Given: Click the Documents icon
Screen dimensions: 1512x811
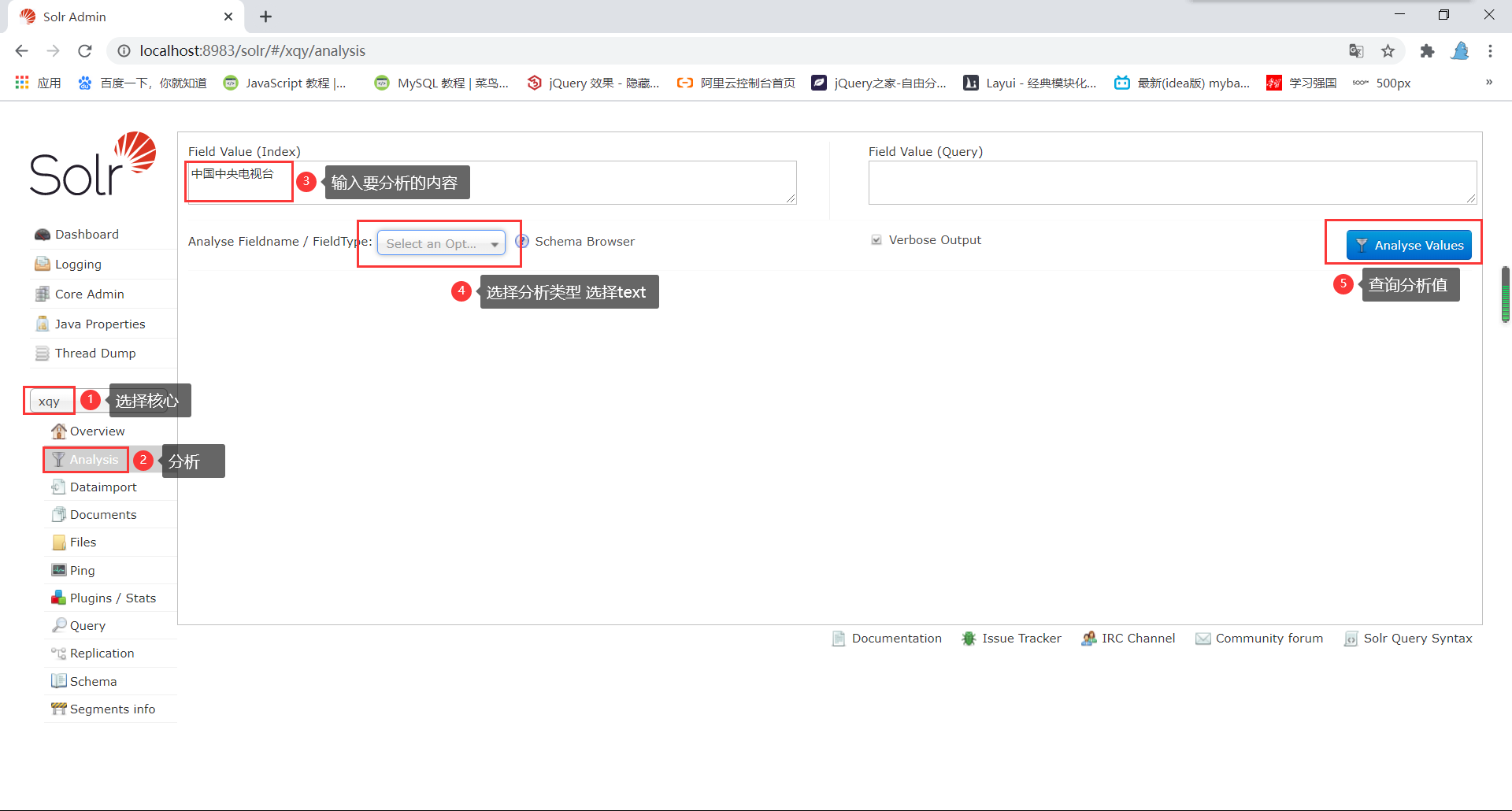Looking at the screenshot, I should (59, 514).
